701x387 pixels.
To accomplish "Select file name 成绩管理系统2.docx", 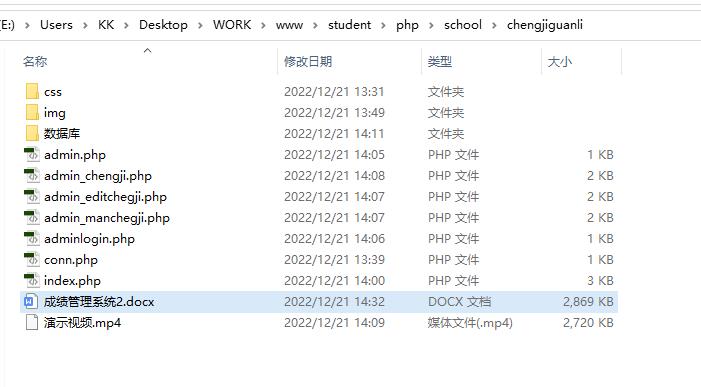I will 99,302.
